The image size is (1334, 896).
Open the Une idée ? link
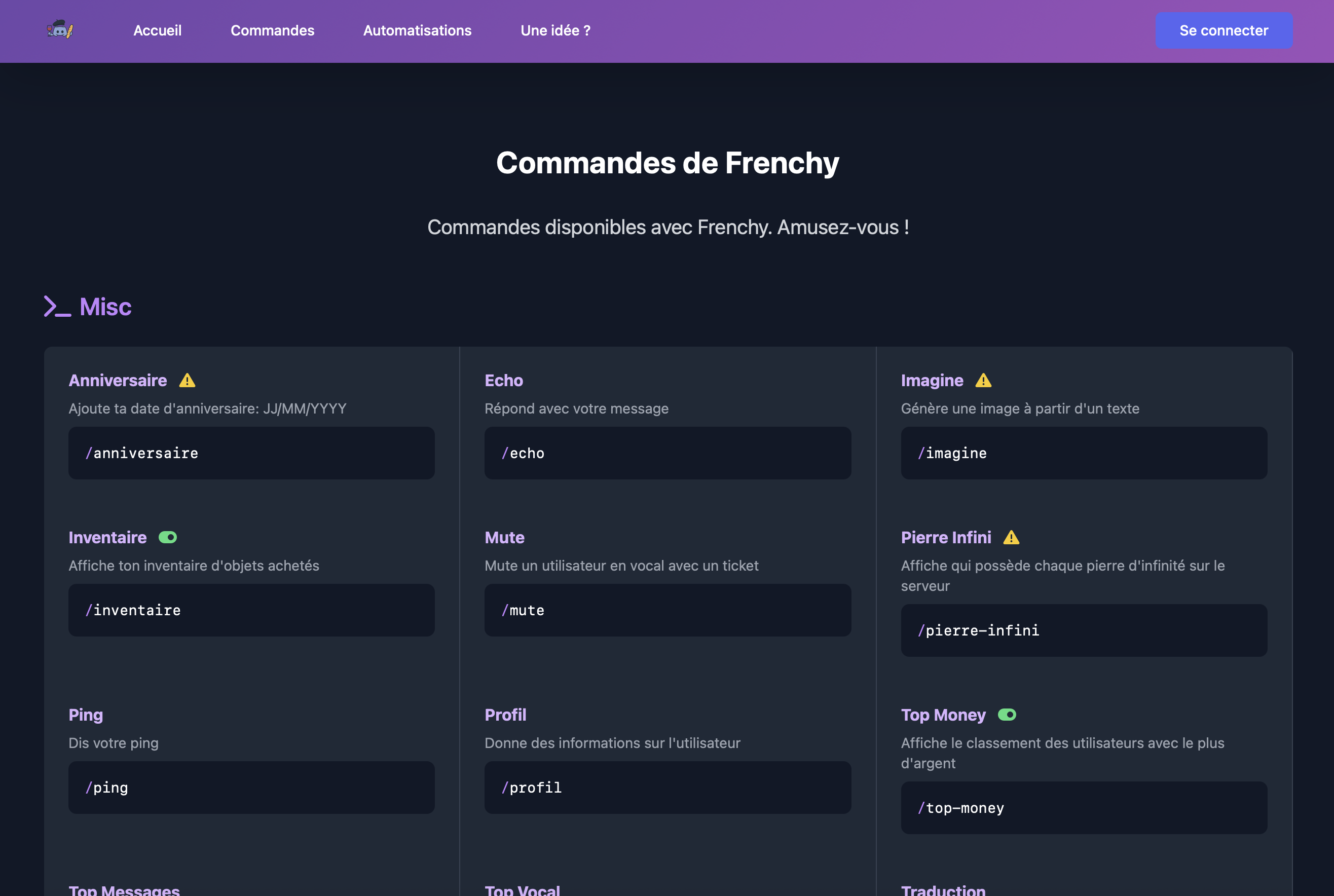[555, 30]
